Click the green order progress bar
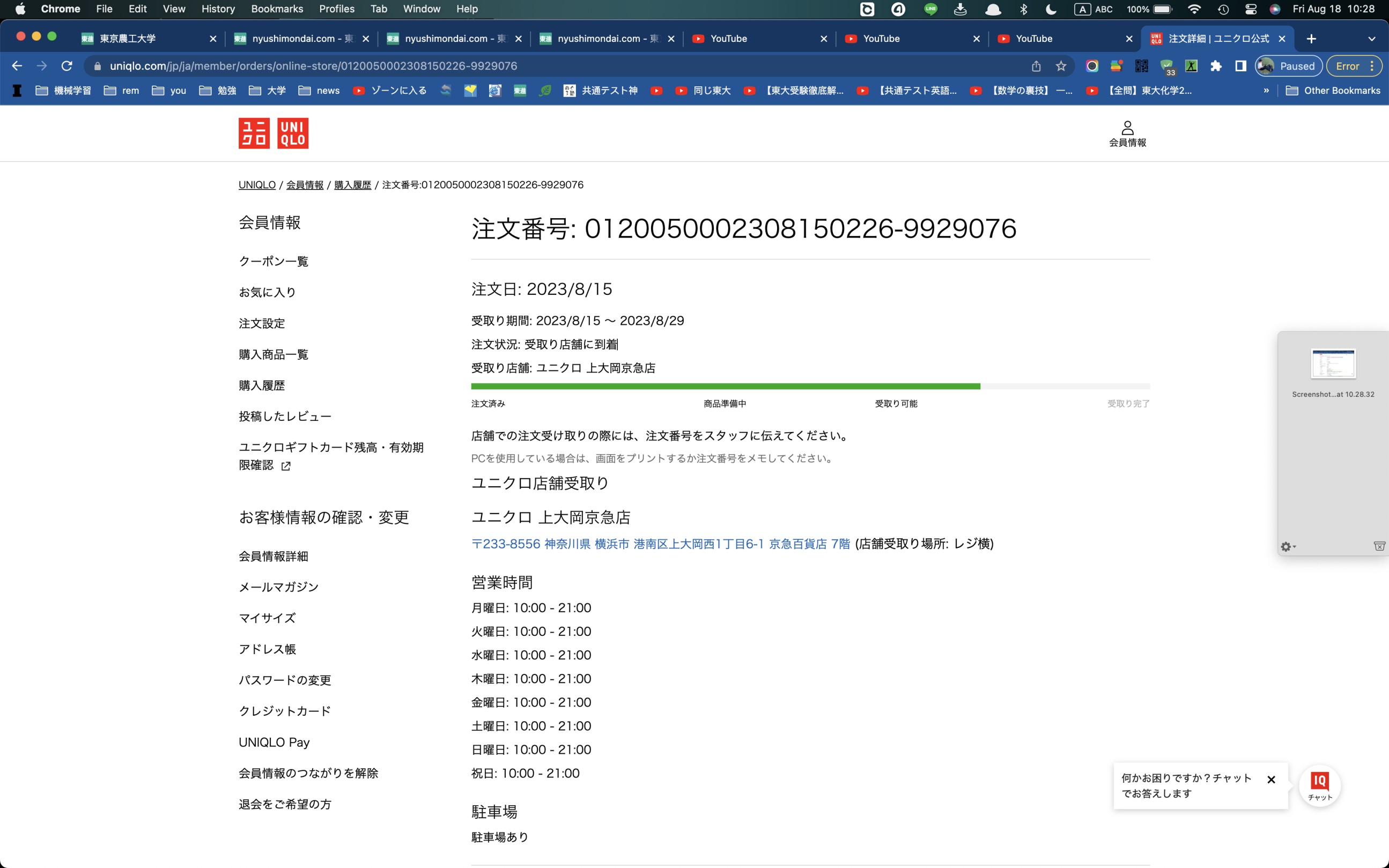Viewport: 1389px width, 868px height. tap(725, 387)
